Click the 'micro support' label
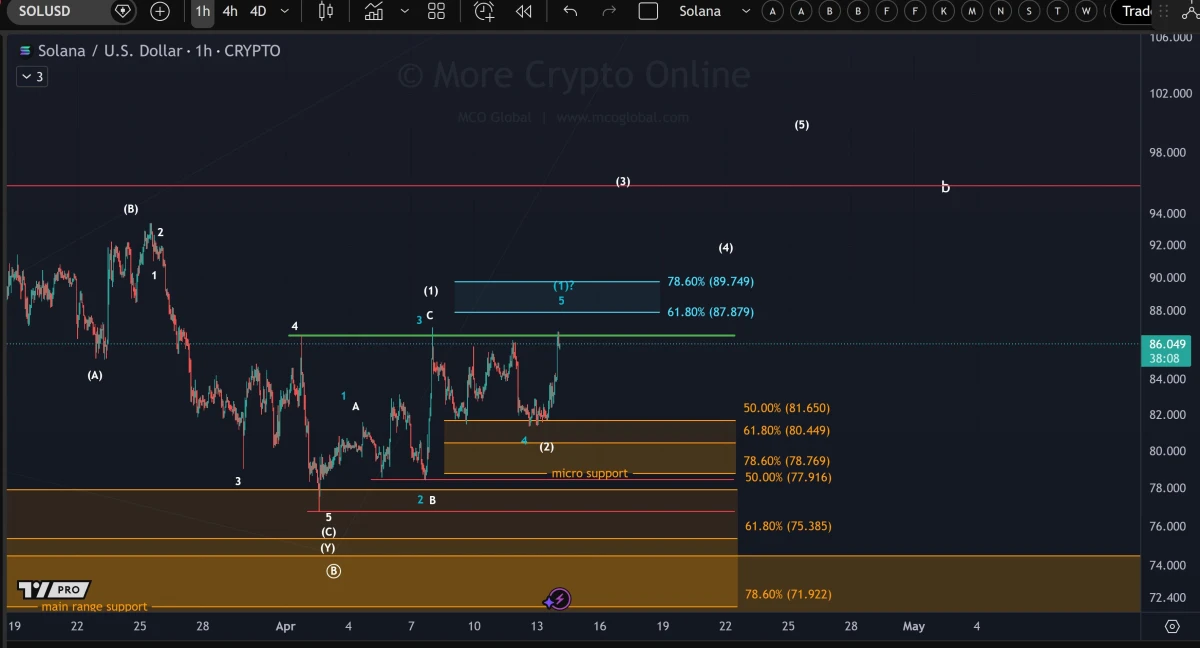The height and width of the screenshot is (648, 1200). coord(590,473)
